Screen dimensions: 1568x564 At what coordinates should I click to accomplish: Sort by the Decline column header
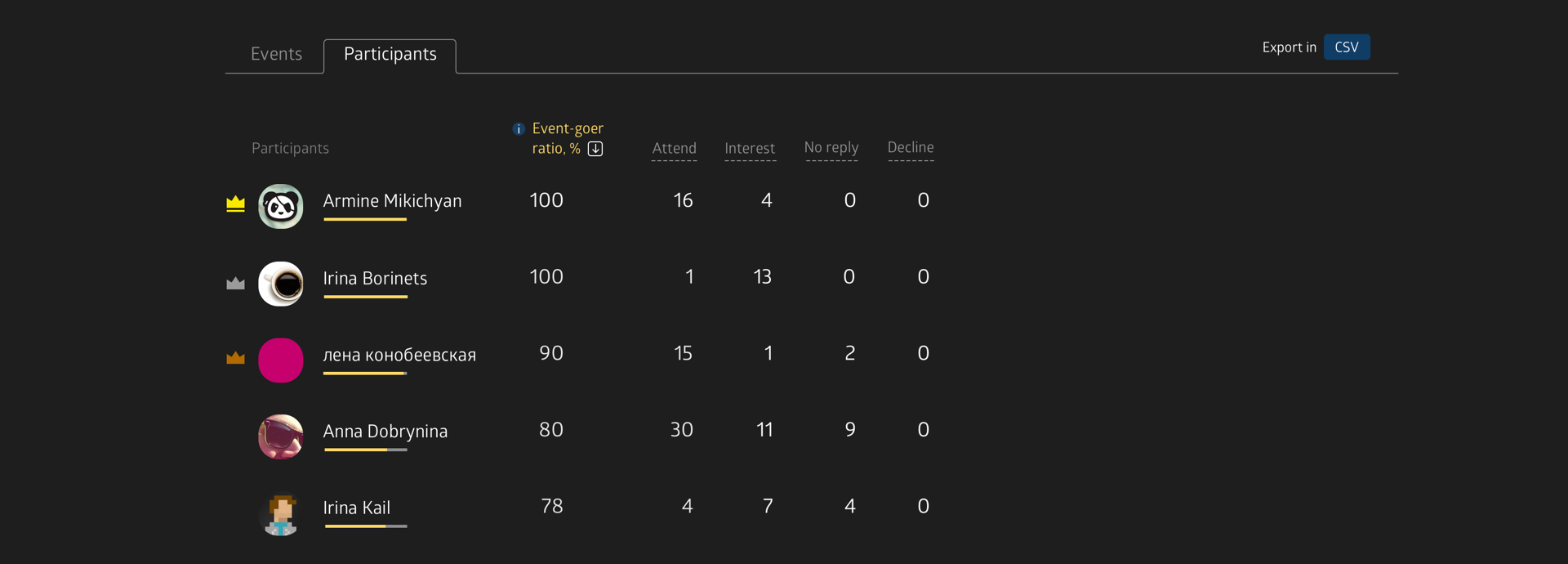[x=910, y=147]
